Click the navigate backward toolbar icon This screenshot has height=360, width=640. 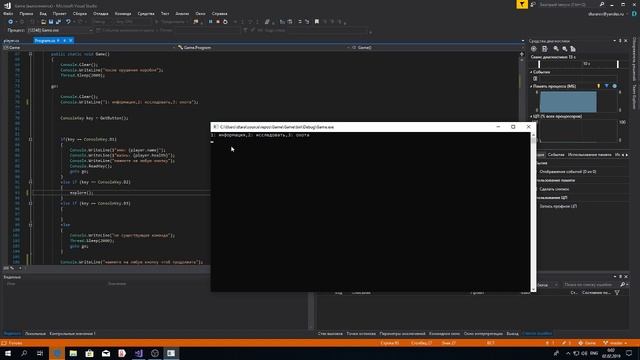click(11, 22)
